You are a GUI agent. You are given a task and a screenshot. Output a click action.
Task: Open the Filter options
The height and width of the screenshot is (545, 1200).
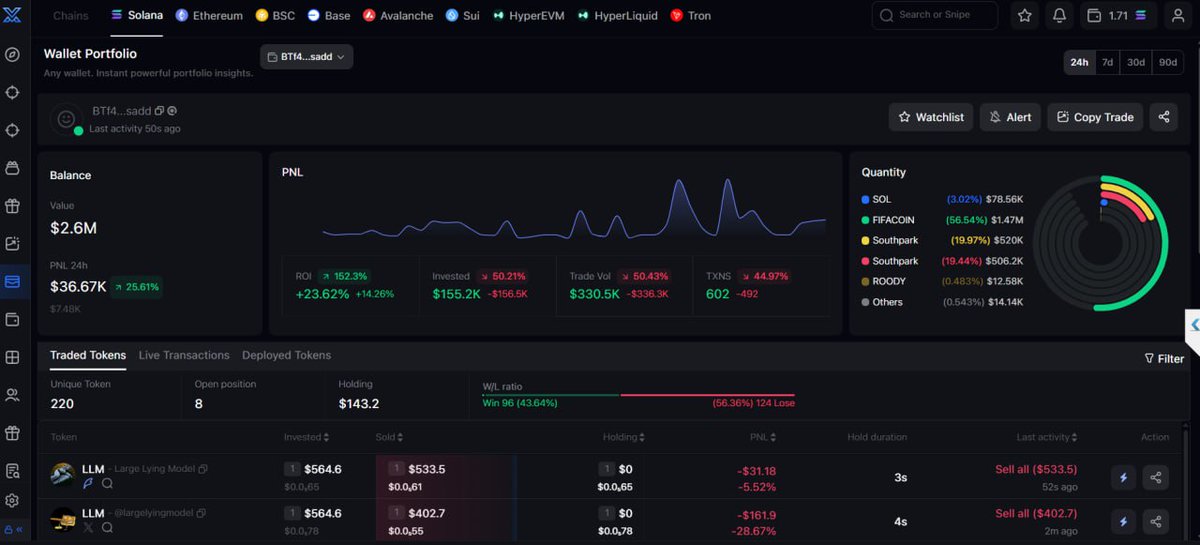[1164, 358]
